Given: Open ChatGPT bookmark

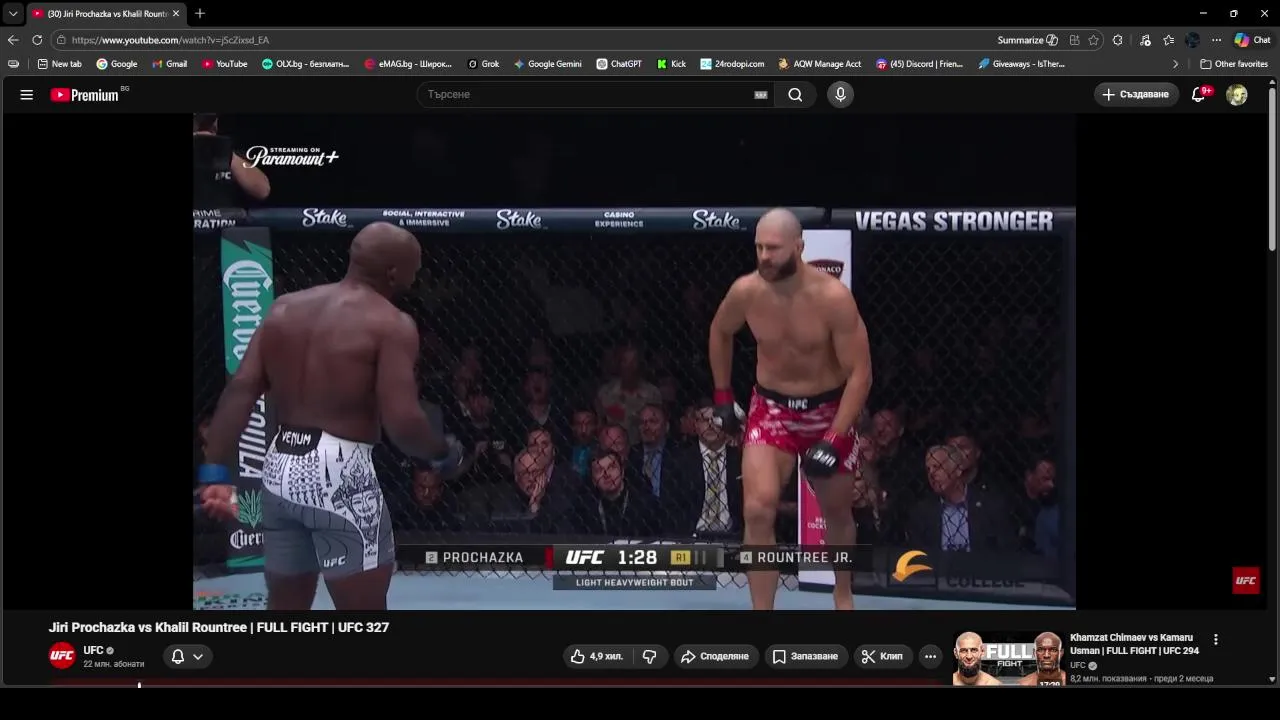Looking at the screenshot, I should [x=619, y=64].
